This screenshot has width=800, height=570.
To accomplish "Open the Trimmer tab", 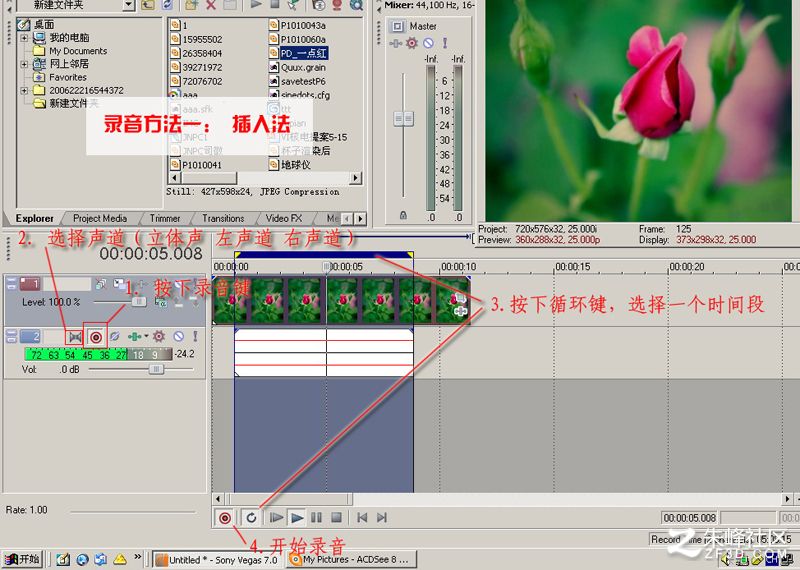I will click(x=164, y=218).
